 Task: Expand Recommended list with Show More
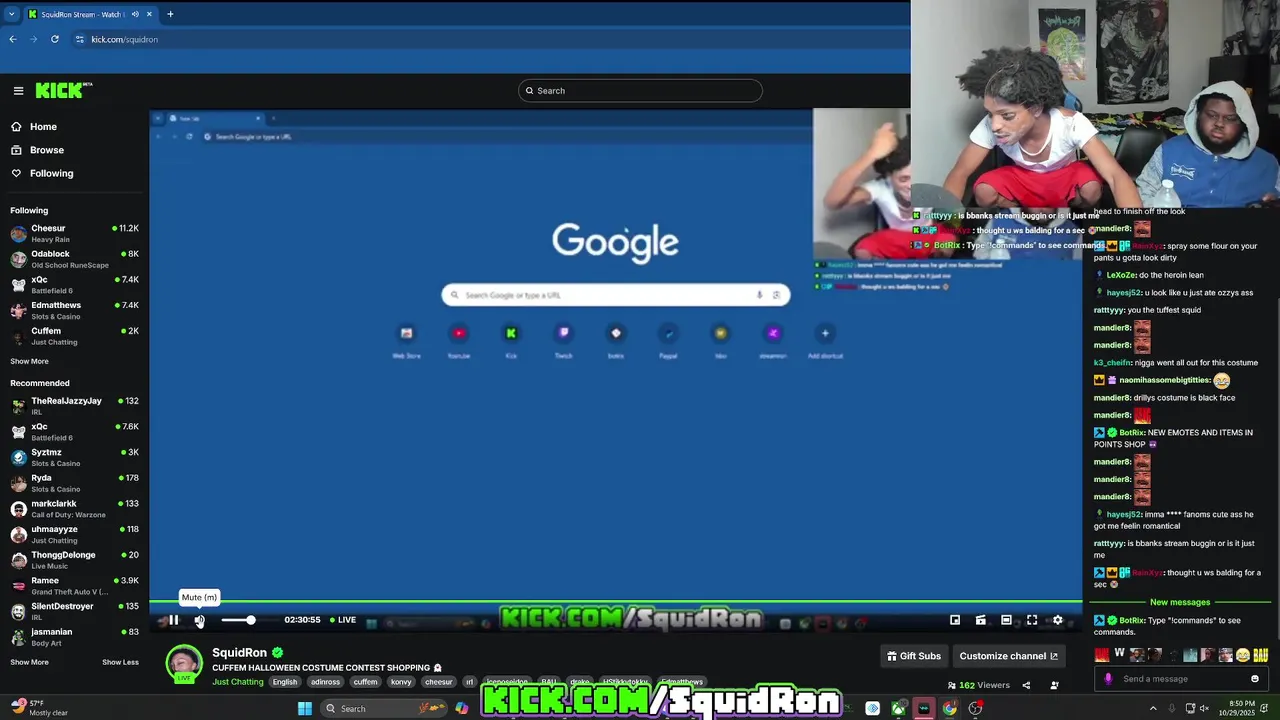coord(29,662)
